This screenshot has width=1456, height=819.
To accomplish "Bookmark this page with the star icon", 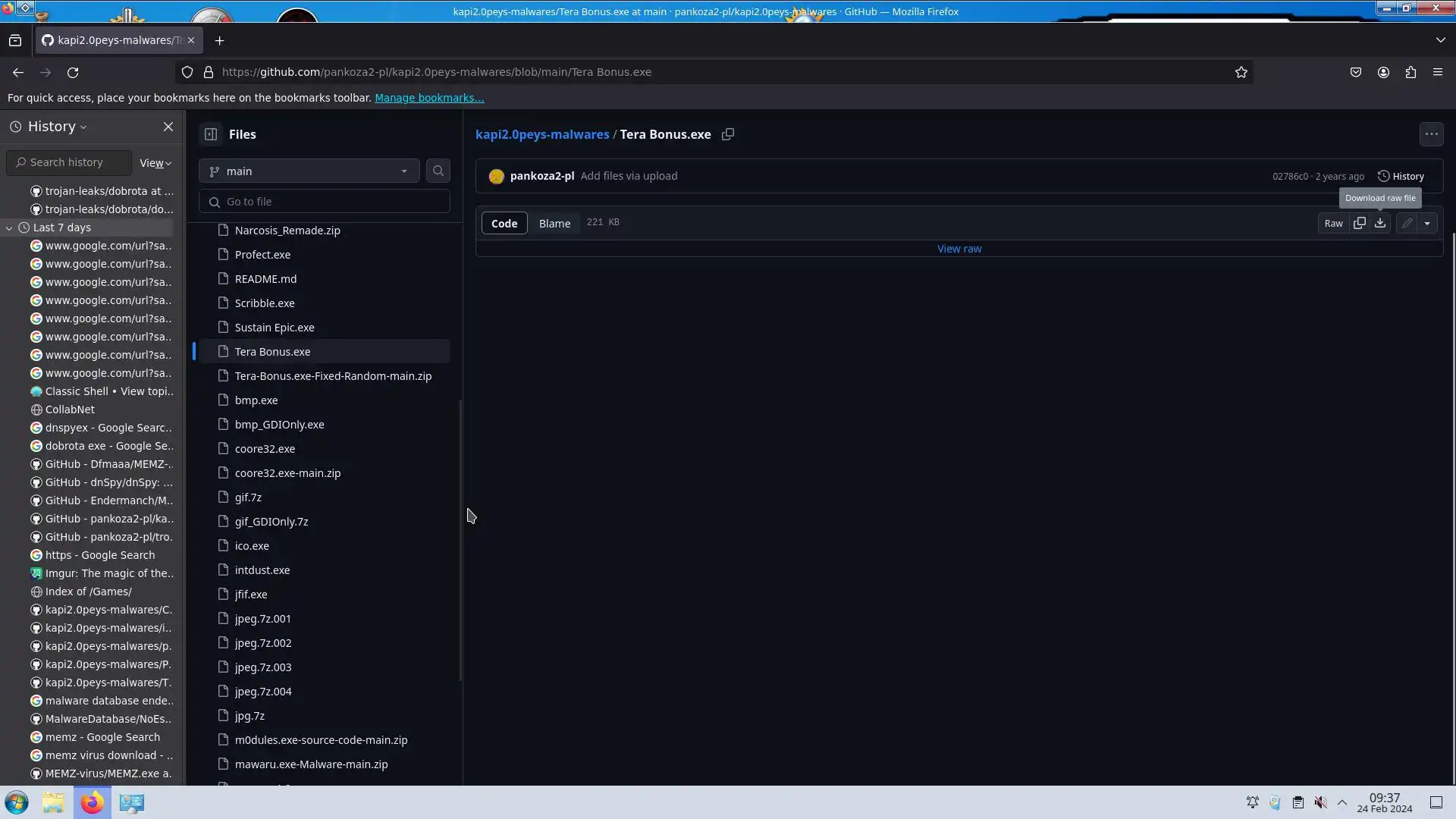I will (x=1241, y=72).
